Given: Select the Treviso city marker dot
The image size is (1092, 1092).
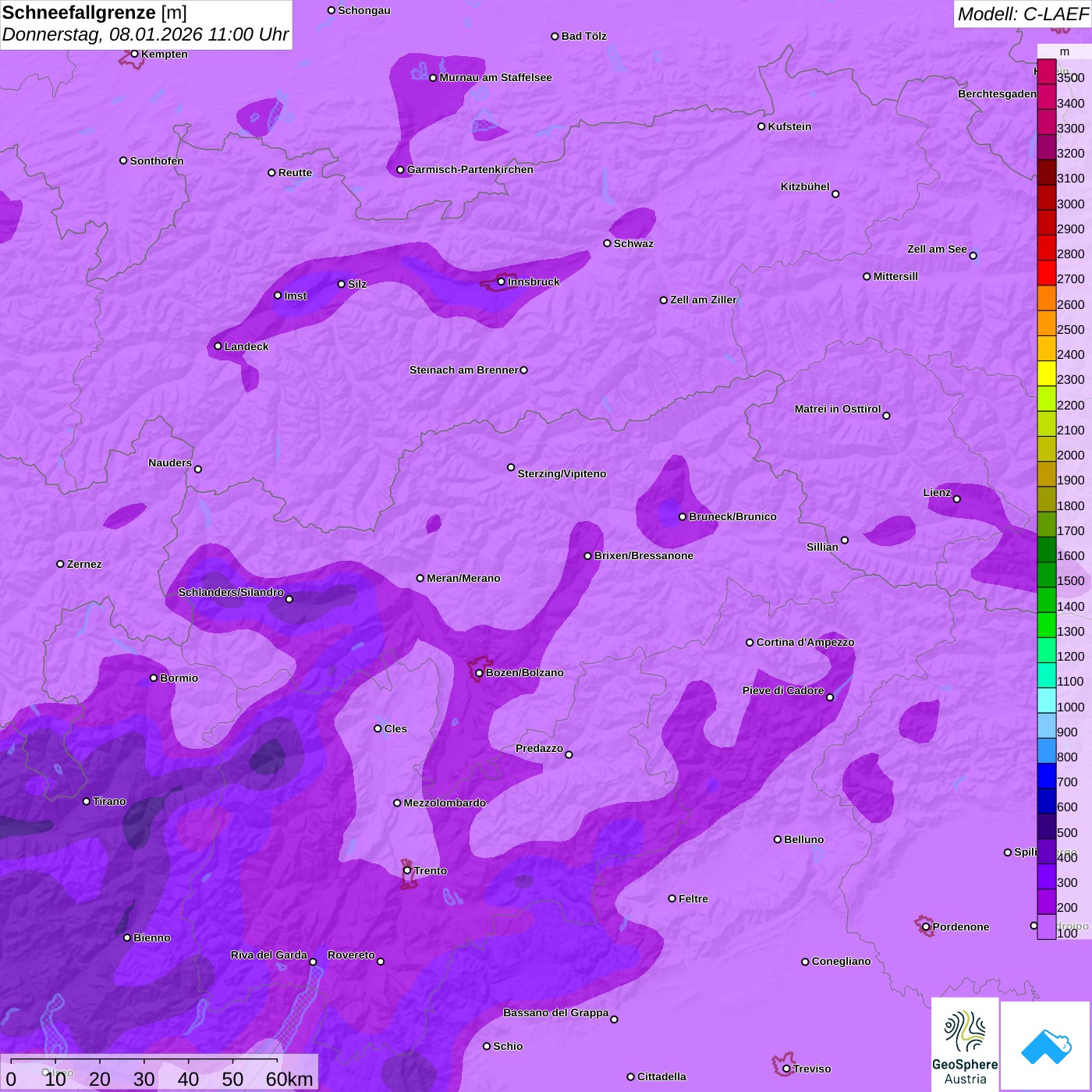Looking at the screenshot, I should [786, 1069].
